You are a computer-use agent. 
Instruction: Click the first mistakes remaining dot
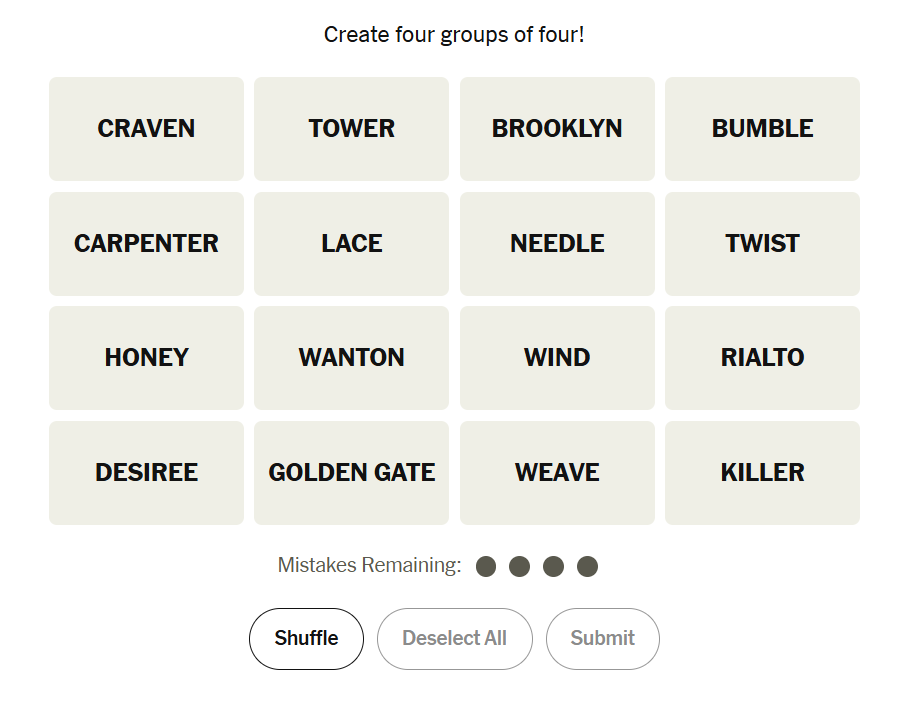click(x=486, y=567)
